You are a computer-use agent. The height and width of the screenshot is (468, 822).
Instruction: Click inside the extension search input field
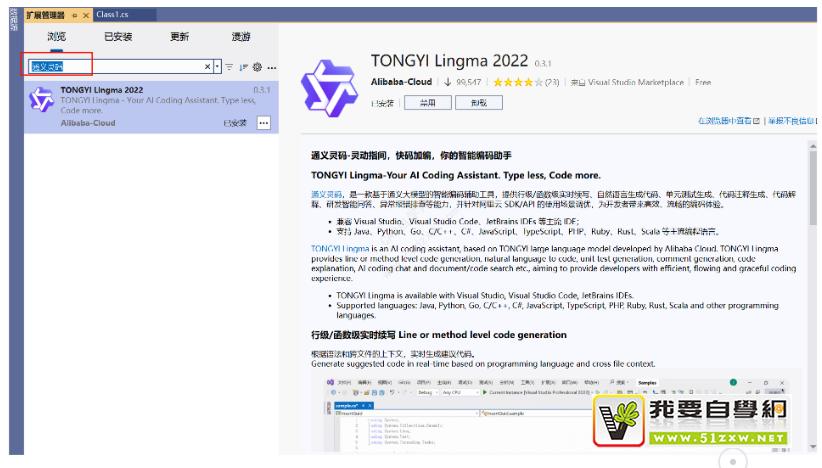point(115,67)
